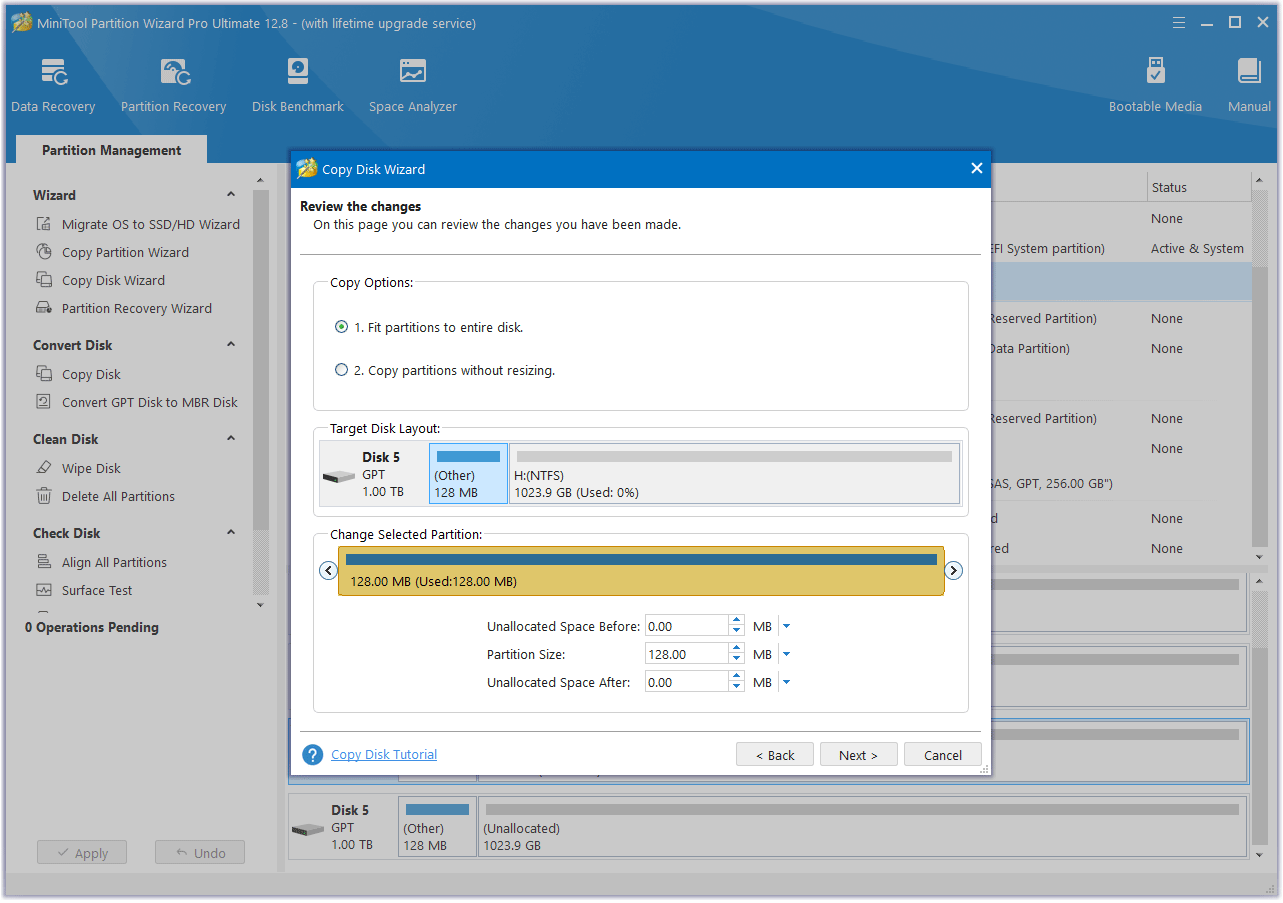The width and height of the screenshot is (1283, 903).
Task: Close the Copy Disk Wizard dialog
Action: (977, 169)
